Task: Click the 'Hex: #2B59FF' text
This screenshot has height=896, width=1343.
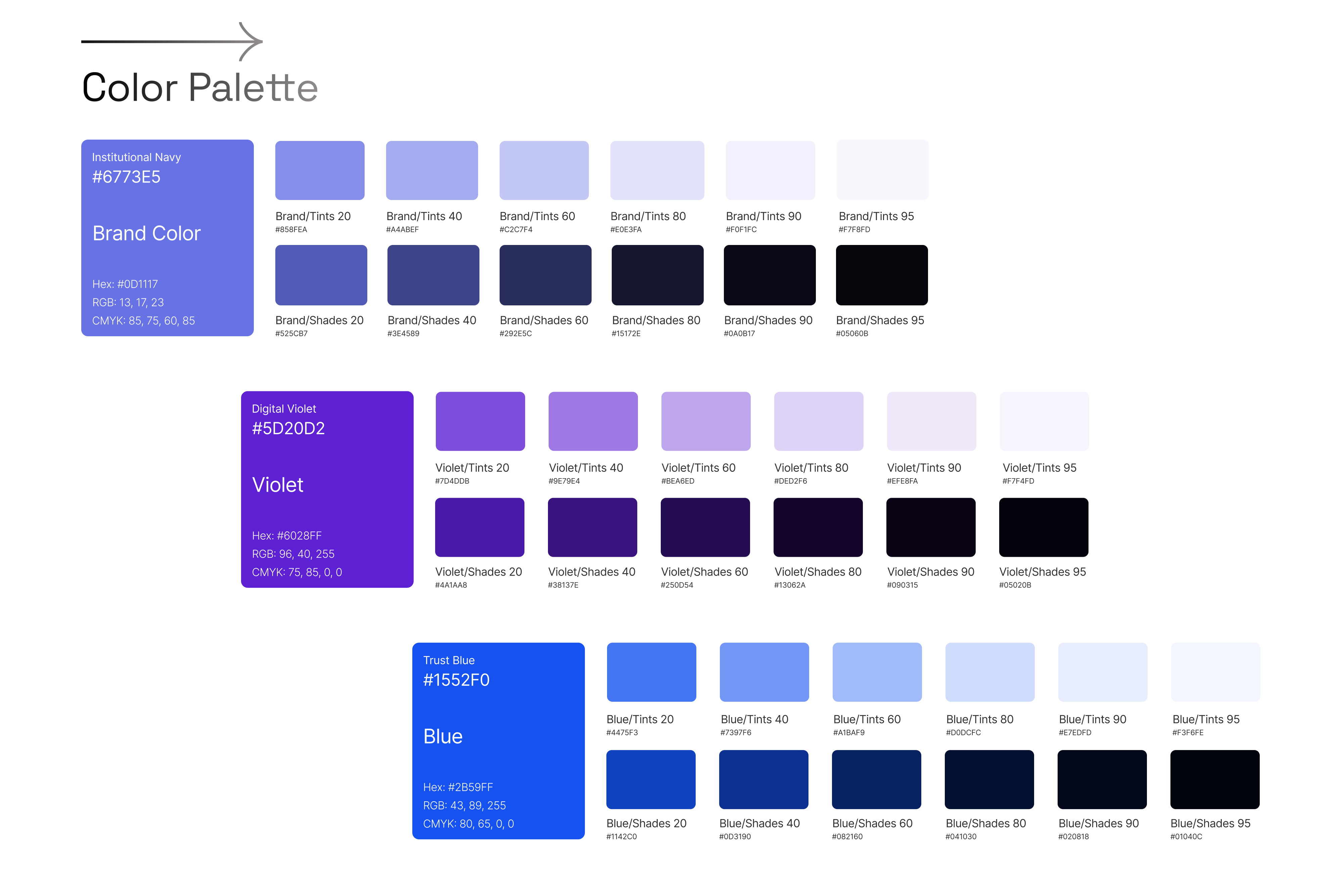Action: pyautogui.click(x=457, y=787)
